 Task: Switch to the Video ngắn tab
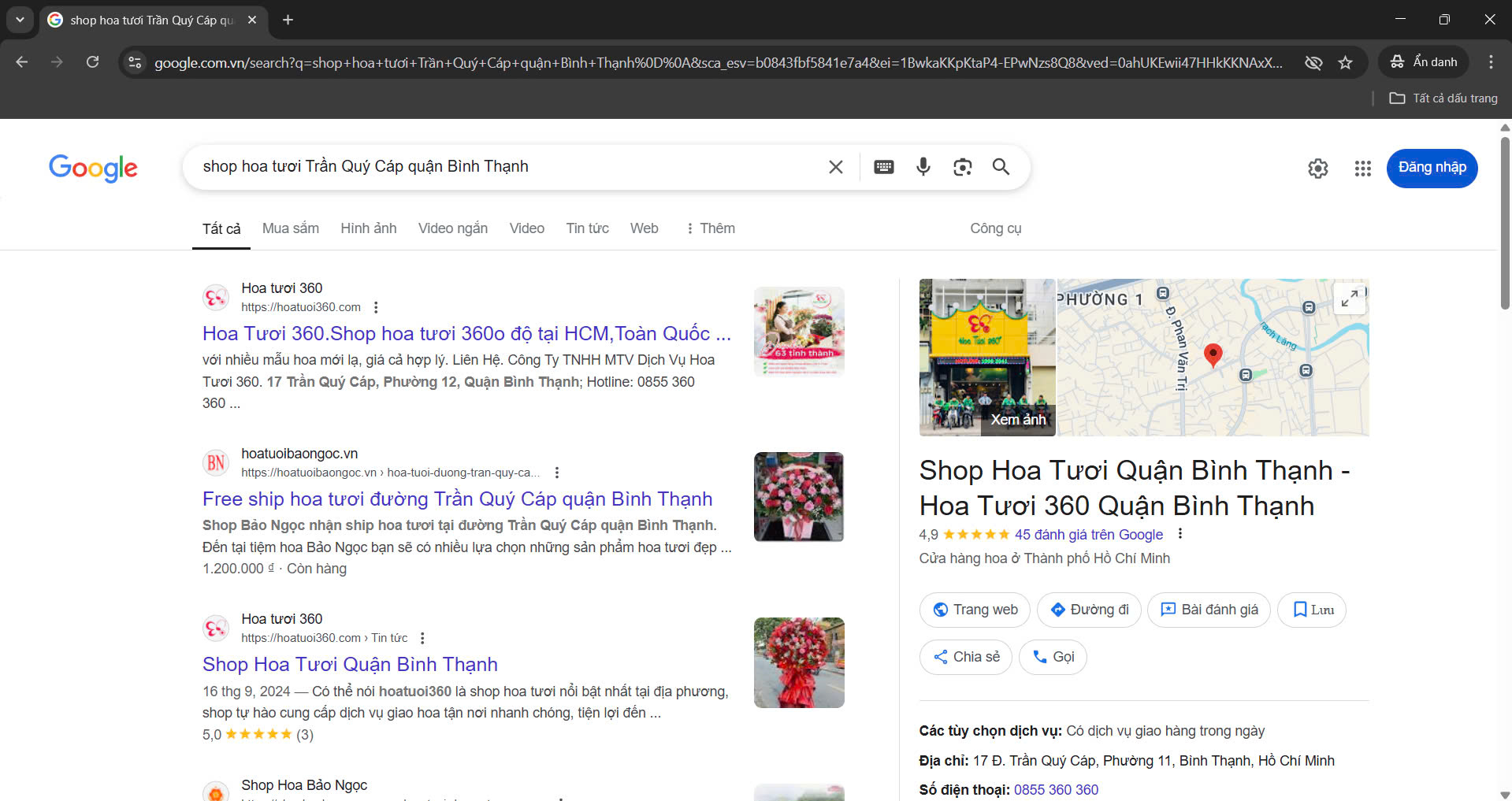pyautogui.click(x=453, y=228)
